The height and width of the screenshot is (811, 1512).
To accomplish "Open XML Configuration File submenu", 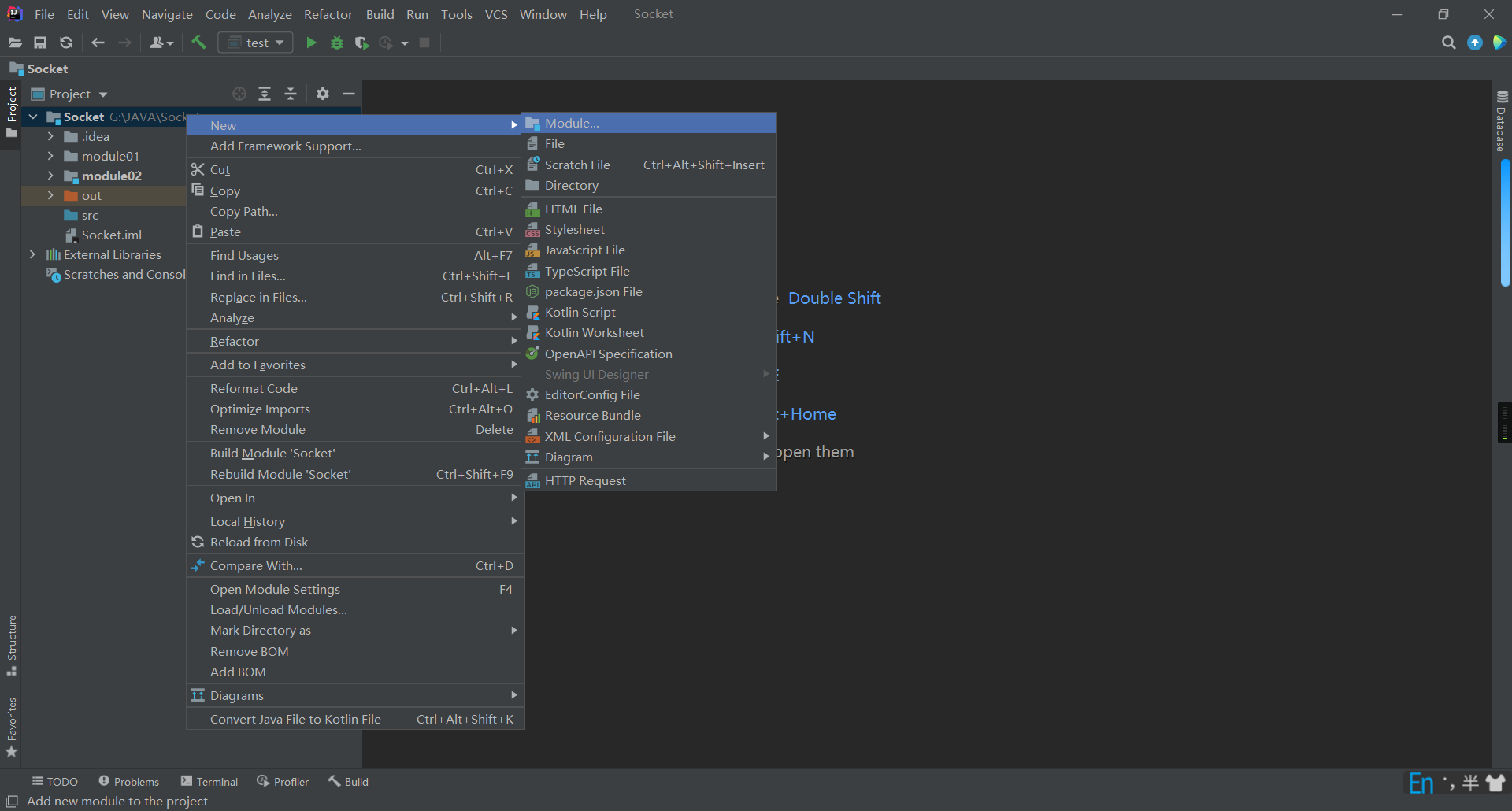I will click(649, 436).
